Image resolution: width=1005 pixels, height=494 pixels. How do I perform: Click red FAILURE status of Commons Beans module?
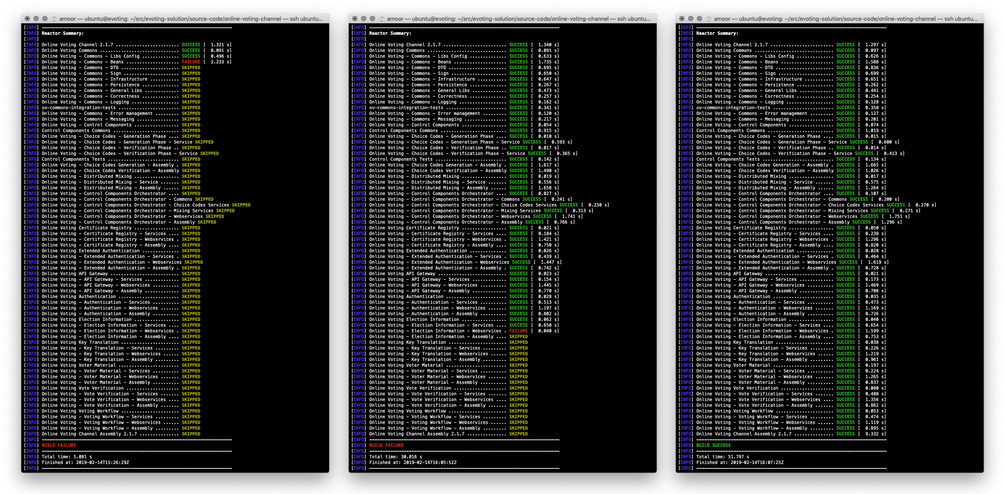point(191,61)
